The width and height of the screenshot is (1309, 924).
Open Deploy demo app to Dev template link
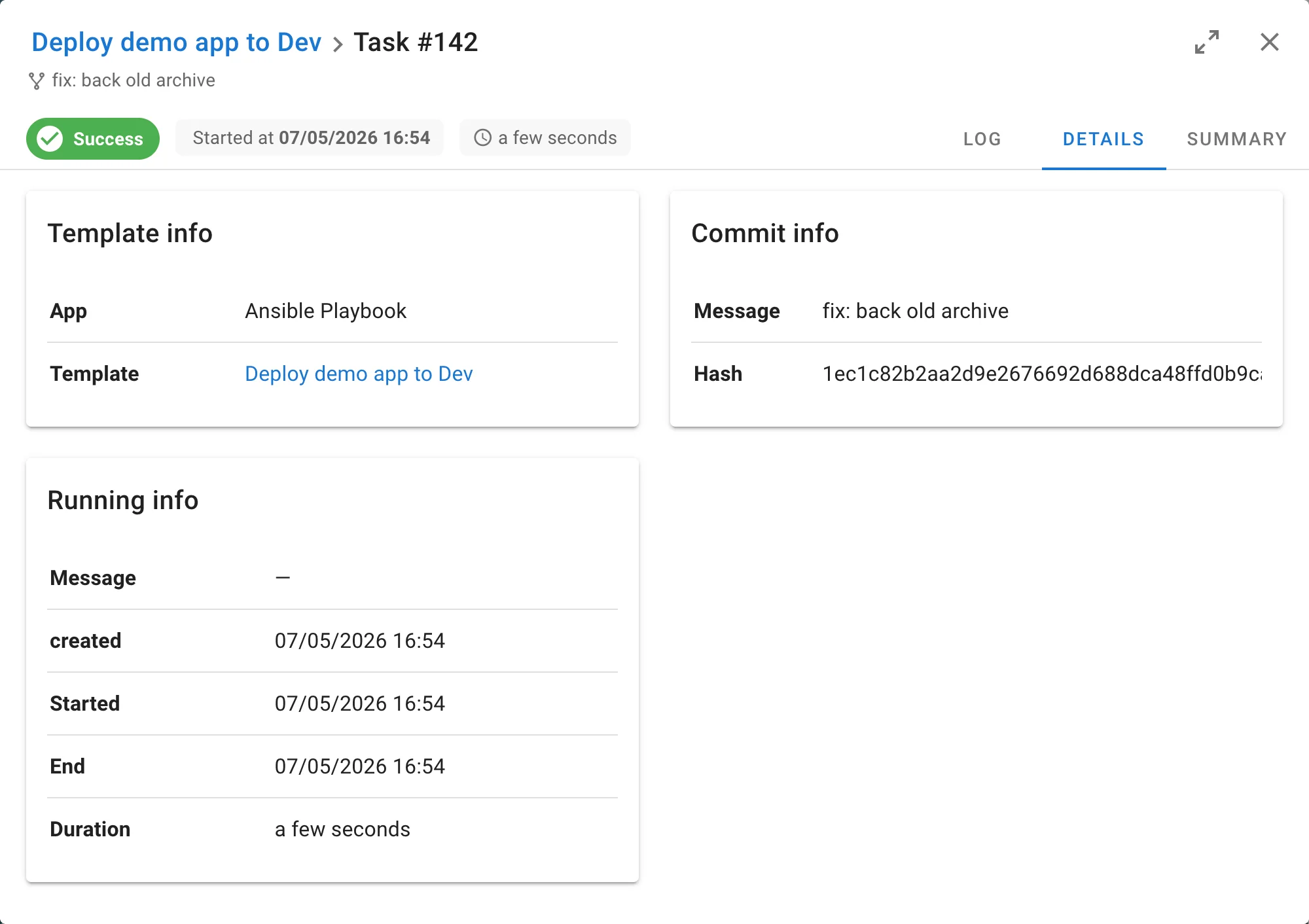[359, 374]
